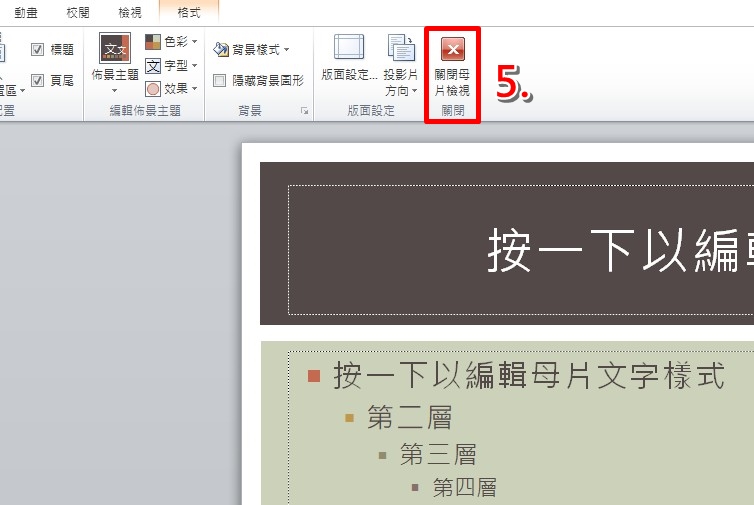Open the 背景樣式 background styles dropdown
The height and width of the screenshot is (505, 754).
pyautogui.click(x=251, y=49)
